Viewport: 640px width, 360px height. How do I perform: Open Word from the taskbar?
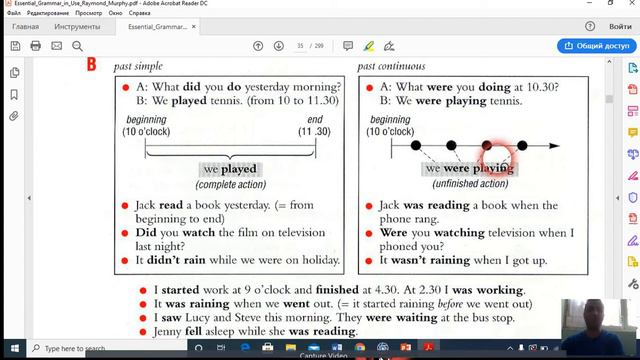[337, 348]
